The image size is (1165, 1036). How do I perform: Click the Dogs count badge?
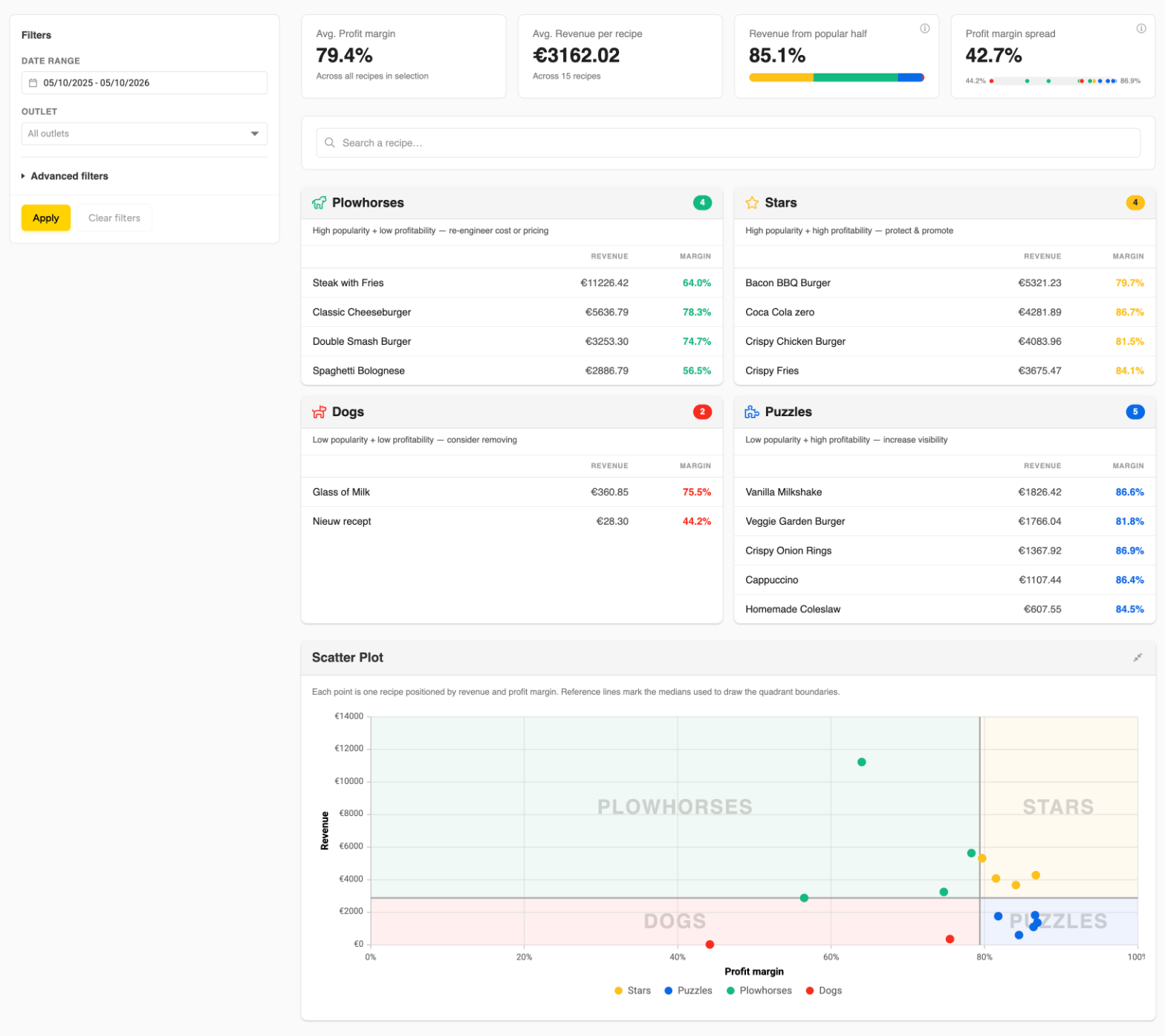pos(702,412)
